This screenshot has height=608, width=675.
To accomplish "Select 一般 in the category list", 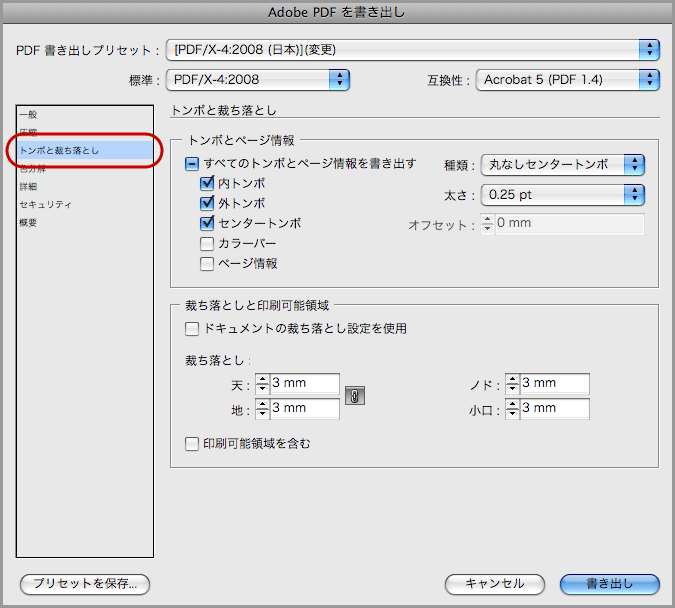I will click(x=85, y=115).
